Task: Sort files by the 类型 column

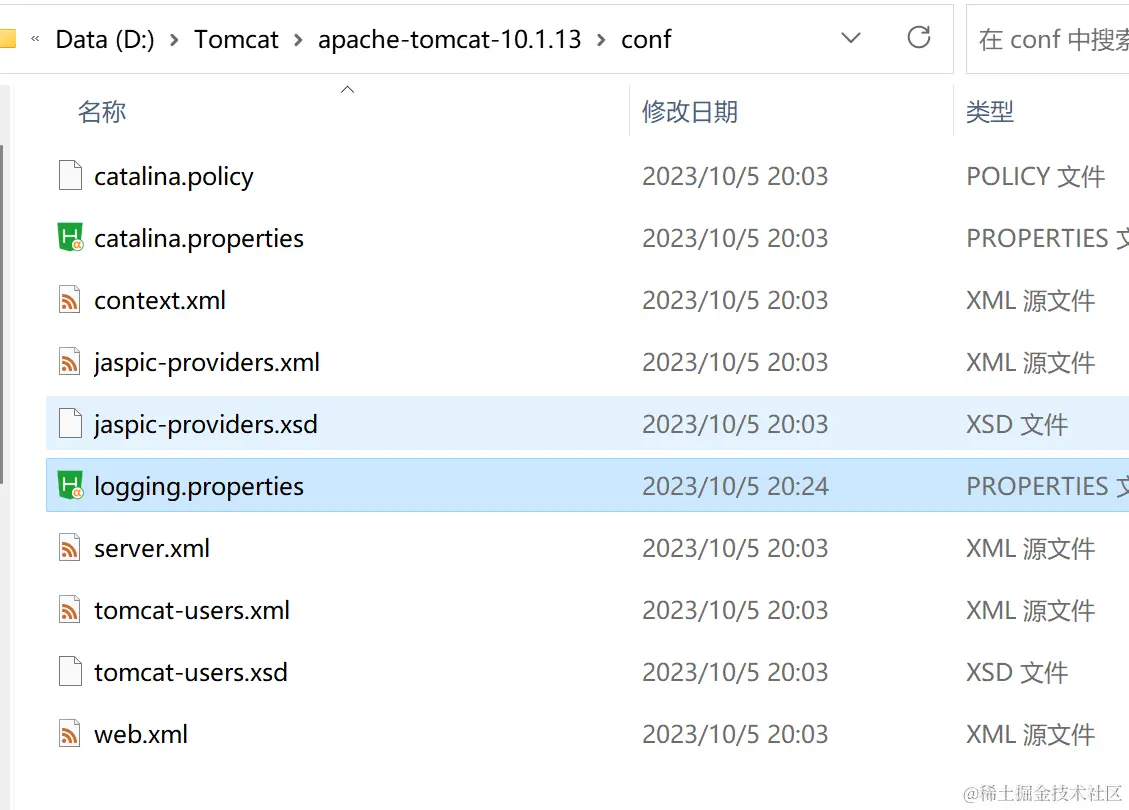Action: coord(989,112)
